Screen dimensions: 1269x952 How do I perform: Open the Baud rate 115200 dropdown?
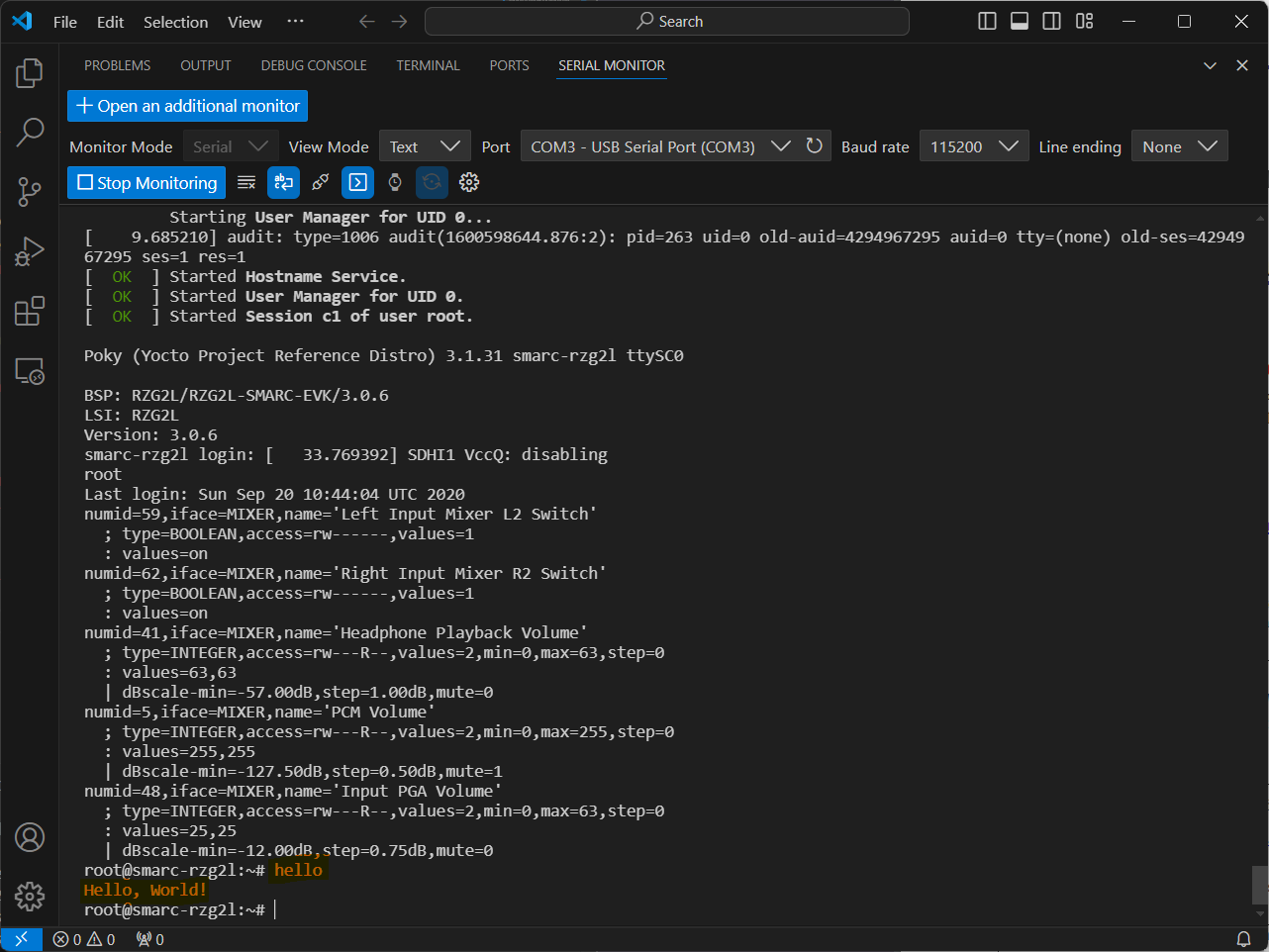click(x=974, y=146)
